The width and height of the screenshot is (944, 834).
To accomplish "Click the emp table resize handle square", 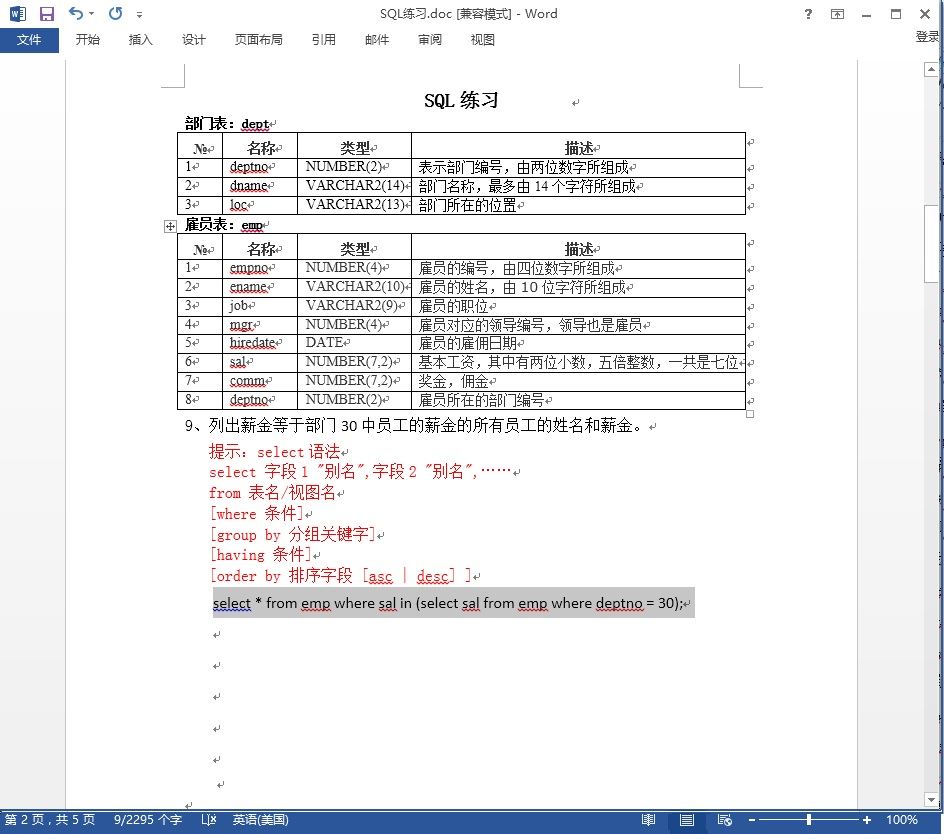I will tap(750, 414).
